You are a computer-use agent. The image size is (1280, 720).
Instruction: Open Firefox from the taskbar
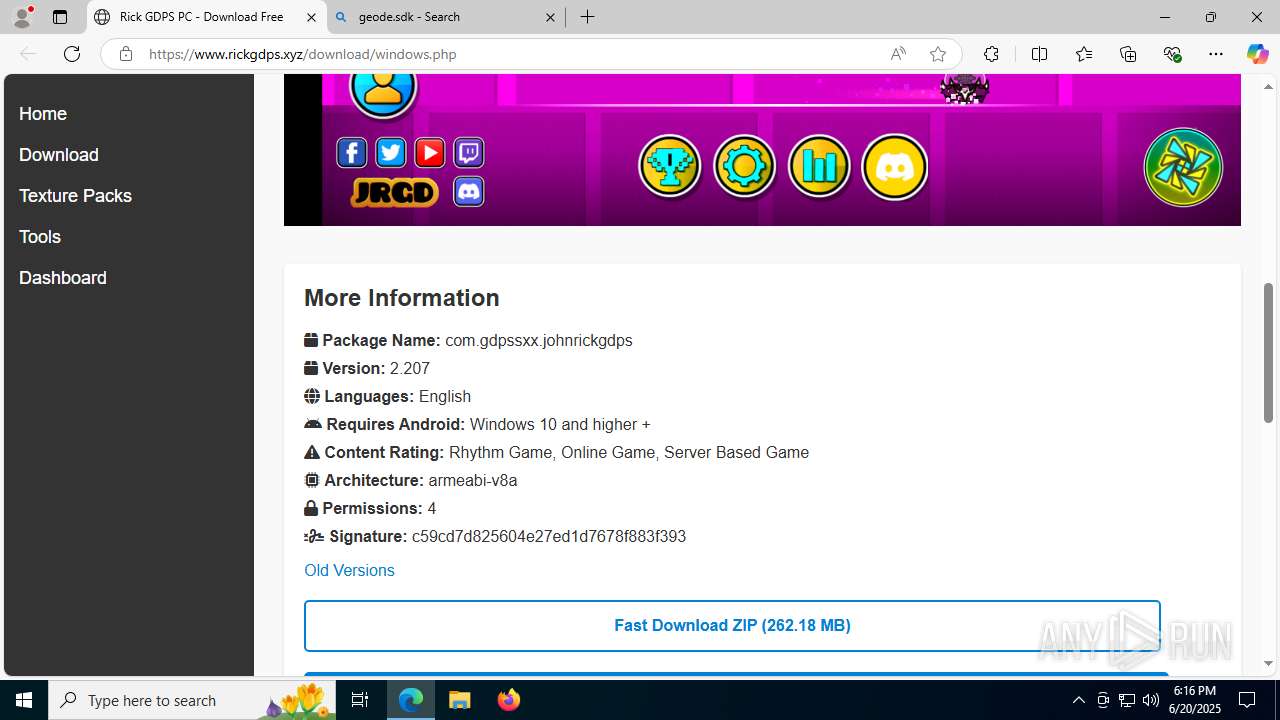(x=509, y=700)
